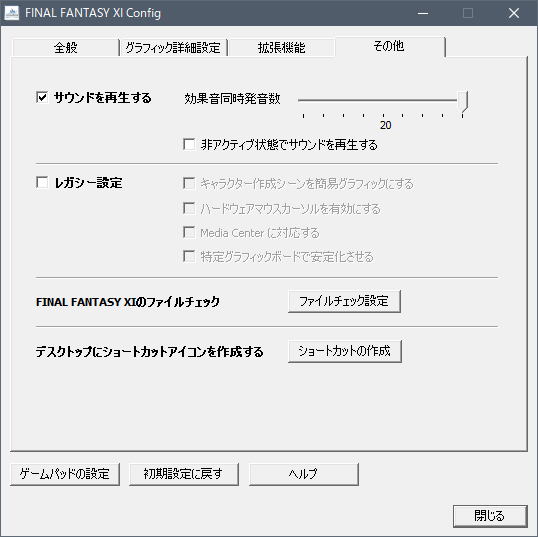Toggle キャラクター作成シーンを簡易グラフィックにする checkbox
Viewport: 538px width, 537px height.
189,184
